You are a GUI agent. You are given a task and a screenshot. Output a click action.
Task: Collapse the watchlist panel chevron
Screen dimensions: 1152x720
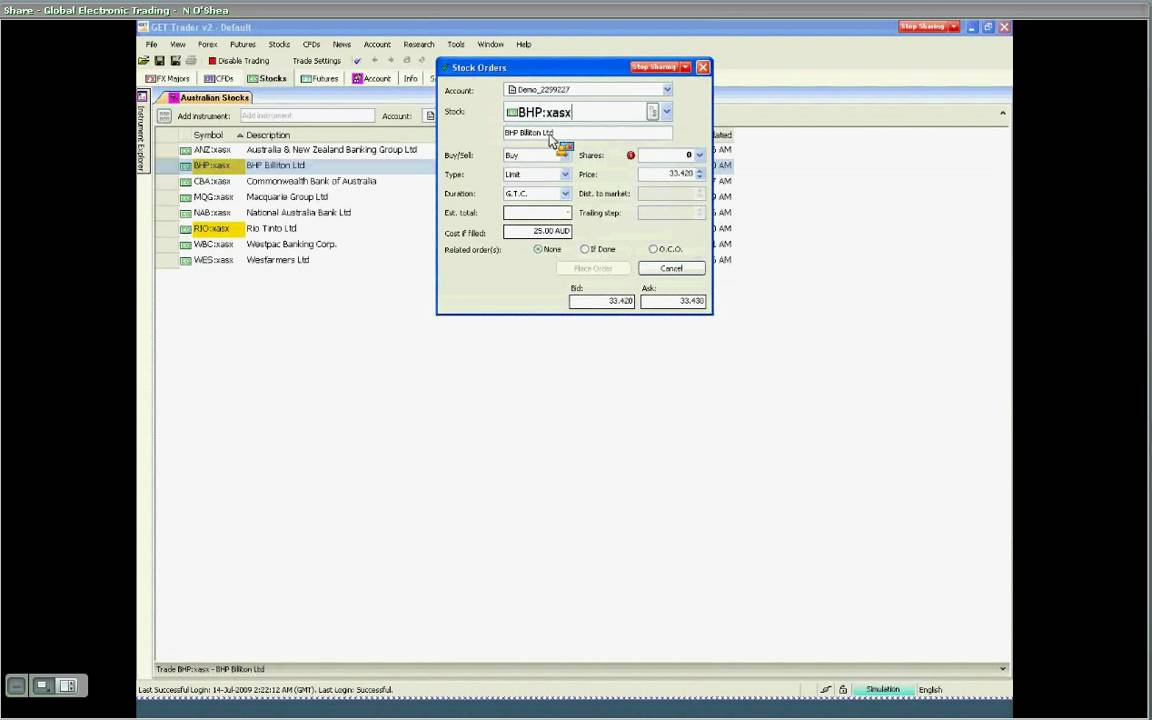[x=1002, y=113]
